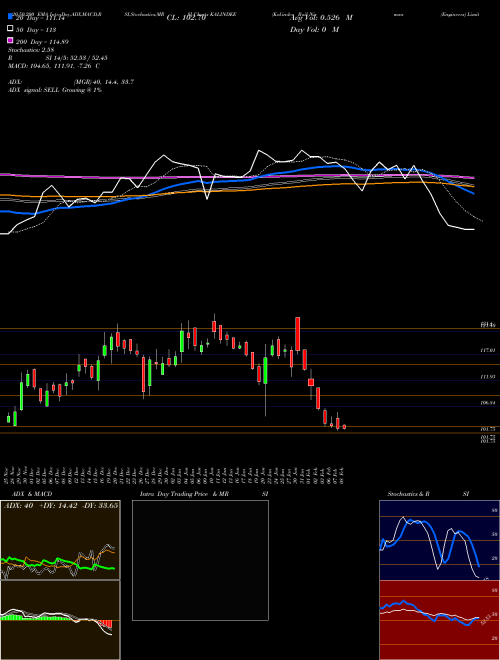Click the 'ADX: 40 +DY: 14.42 -DY: 33.65' header

61,506
